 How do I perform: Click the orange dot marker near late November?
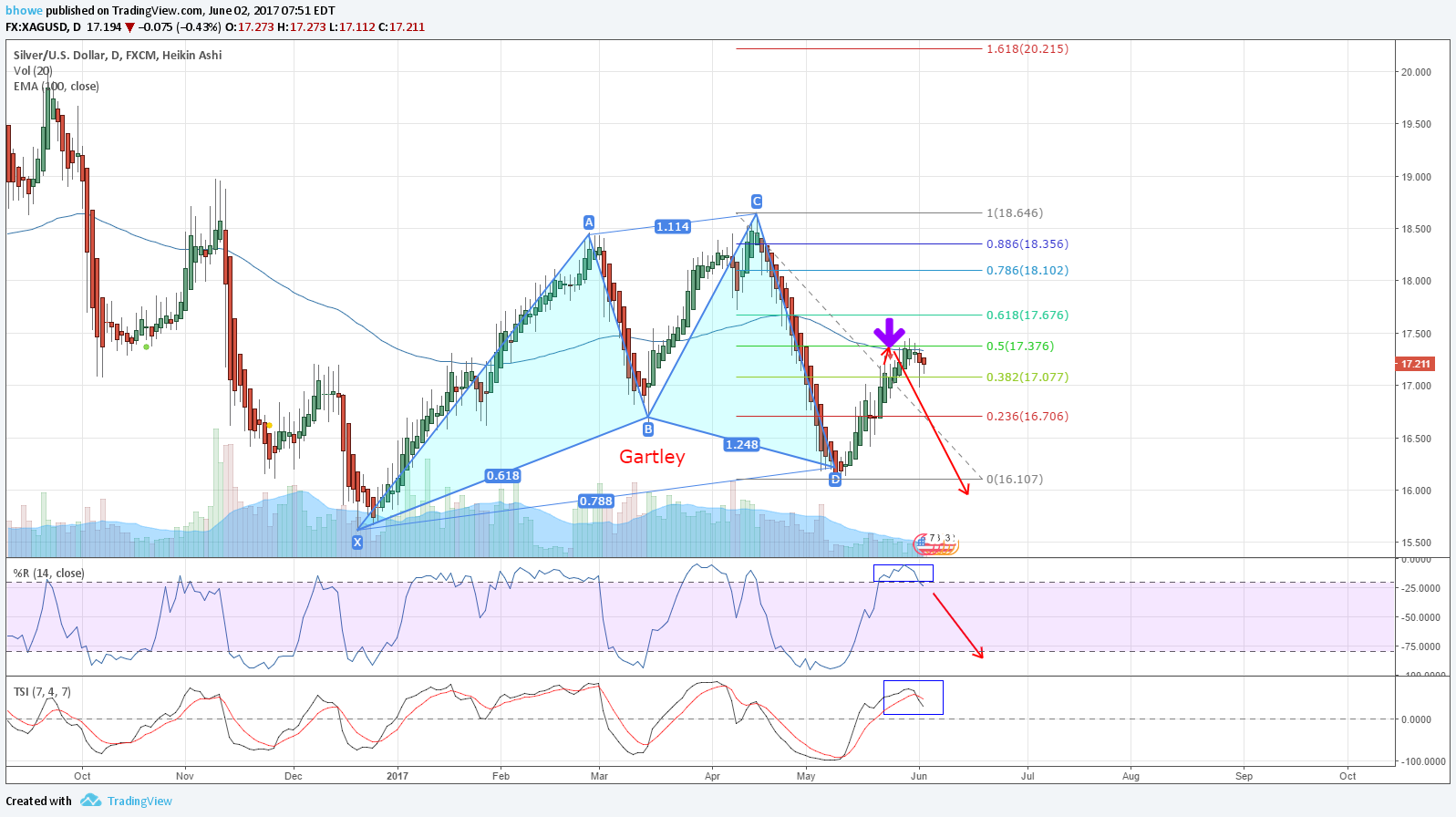click(269, 426)
